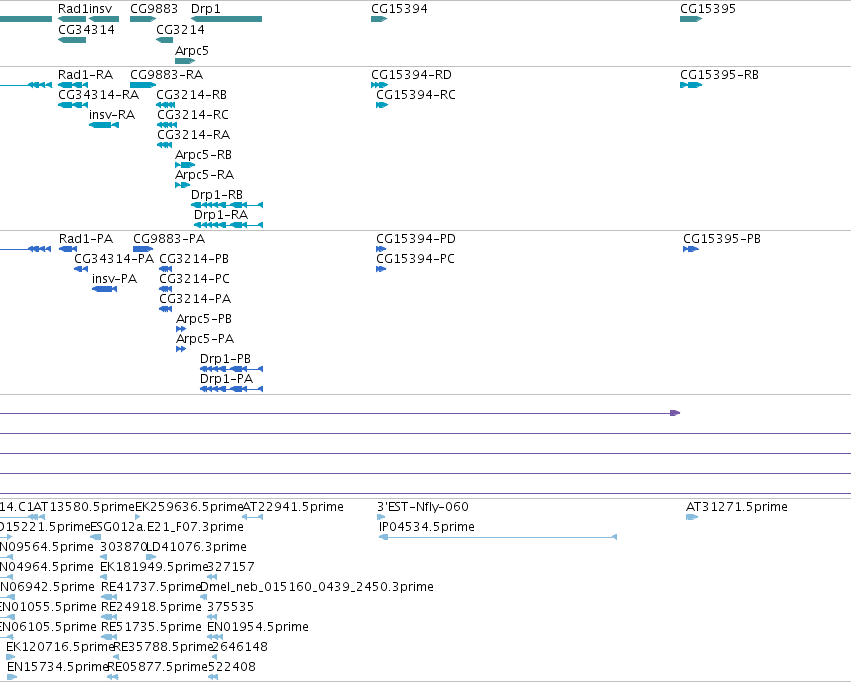Select the CG9883-PA protein
This screenshot has width=851, height=682.
point(169,239)
